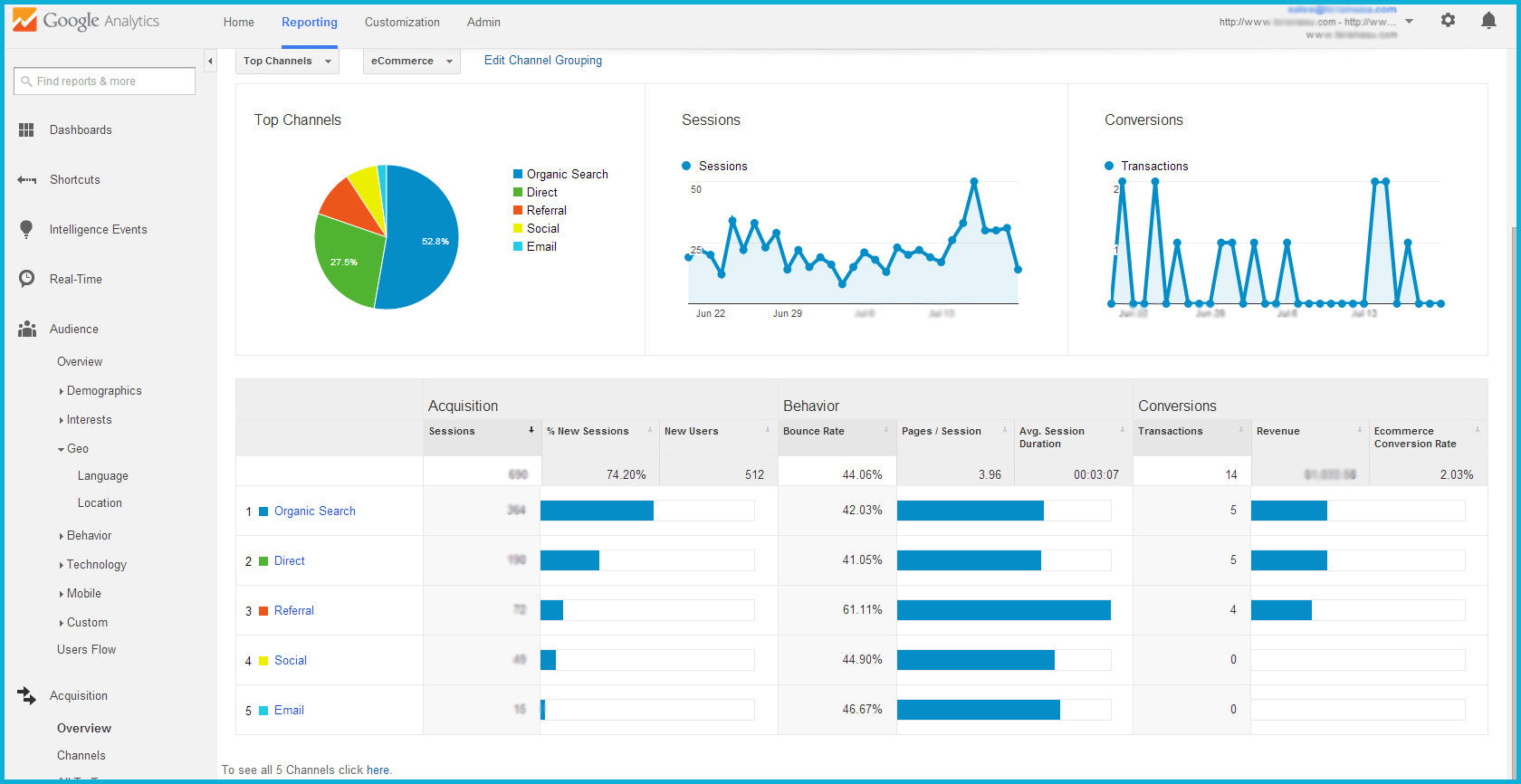Click the Shortcuts arrow icon
1521x784 pixels.
pyautogui.click(x=26, y=180)
